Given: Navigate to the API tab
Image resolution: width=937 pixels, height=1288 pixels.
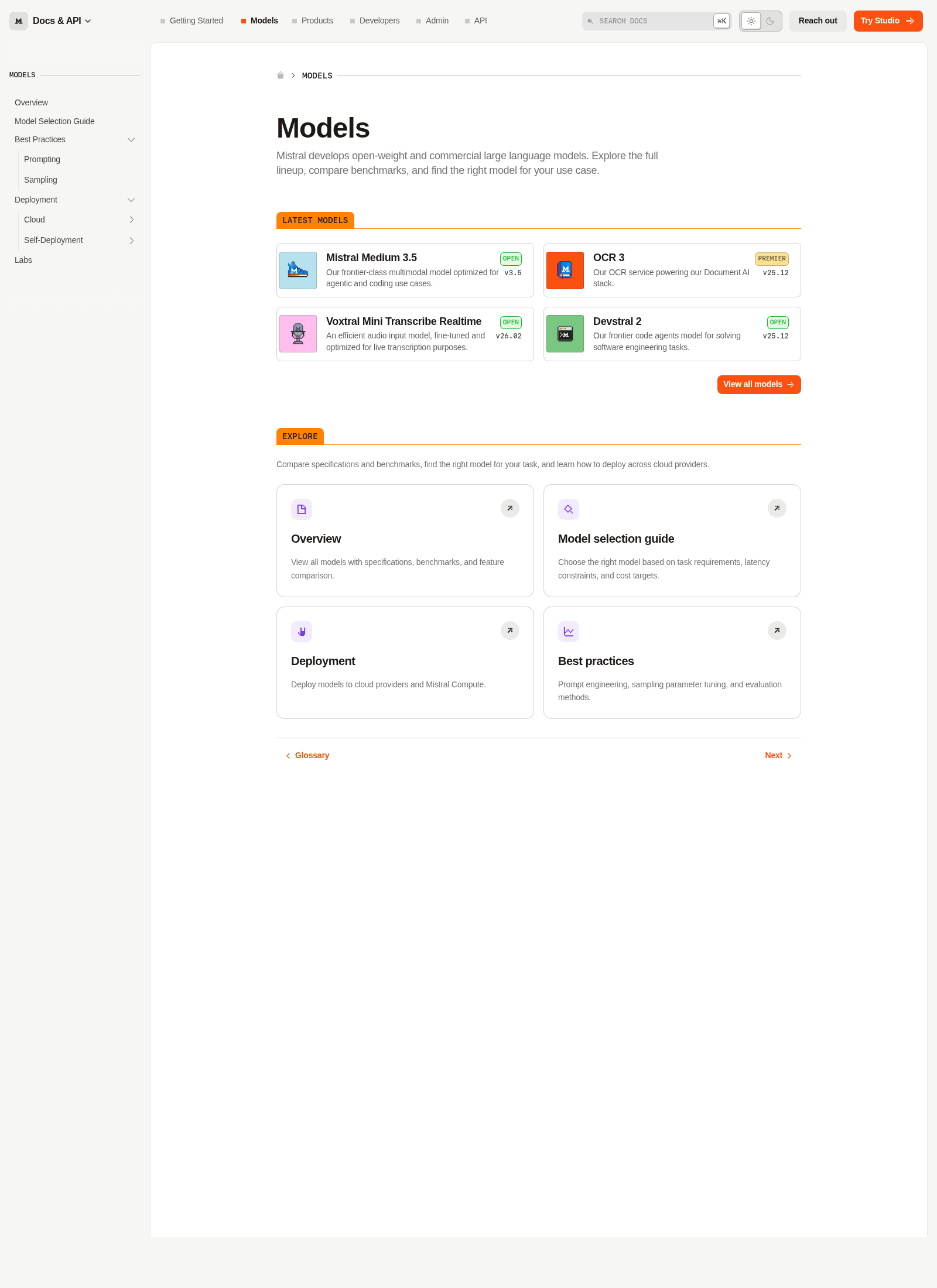Looking at the screenshot, I should [x=476, y=20].
